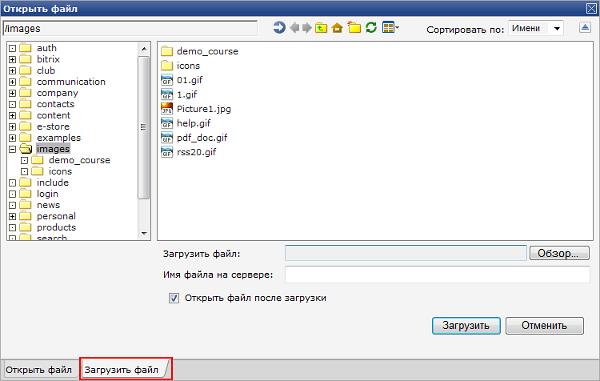Select file help.gif
This screenshot has height=381, width=600.
click(186, 123)
